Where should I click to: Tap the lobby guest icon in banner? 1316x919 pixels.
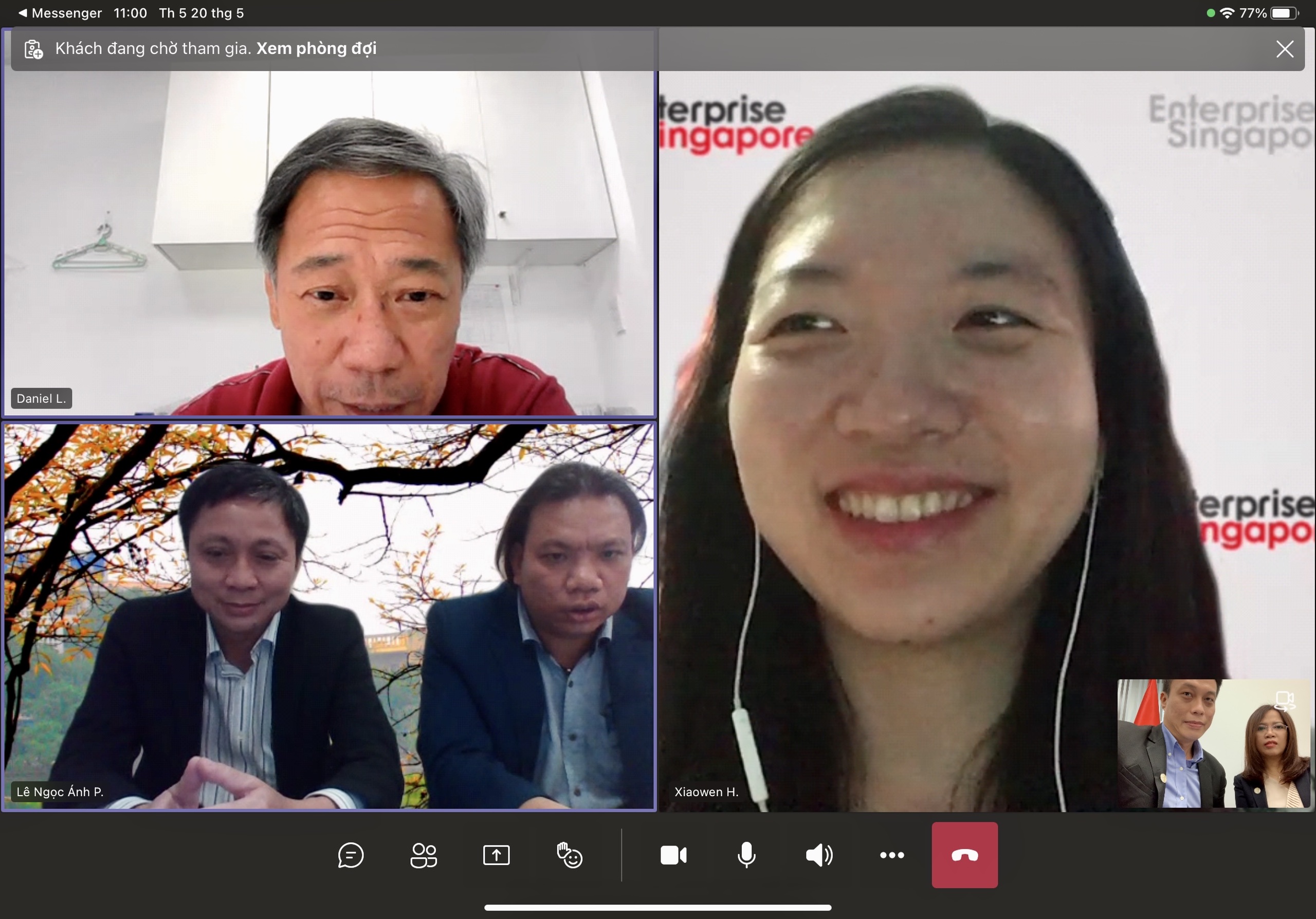click(34, 49)
